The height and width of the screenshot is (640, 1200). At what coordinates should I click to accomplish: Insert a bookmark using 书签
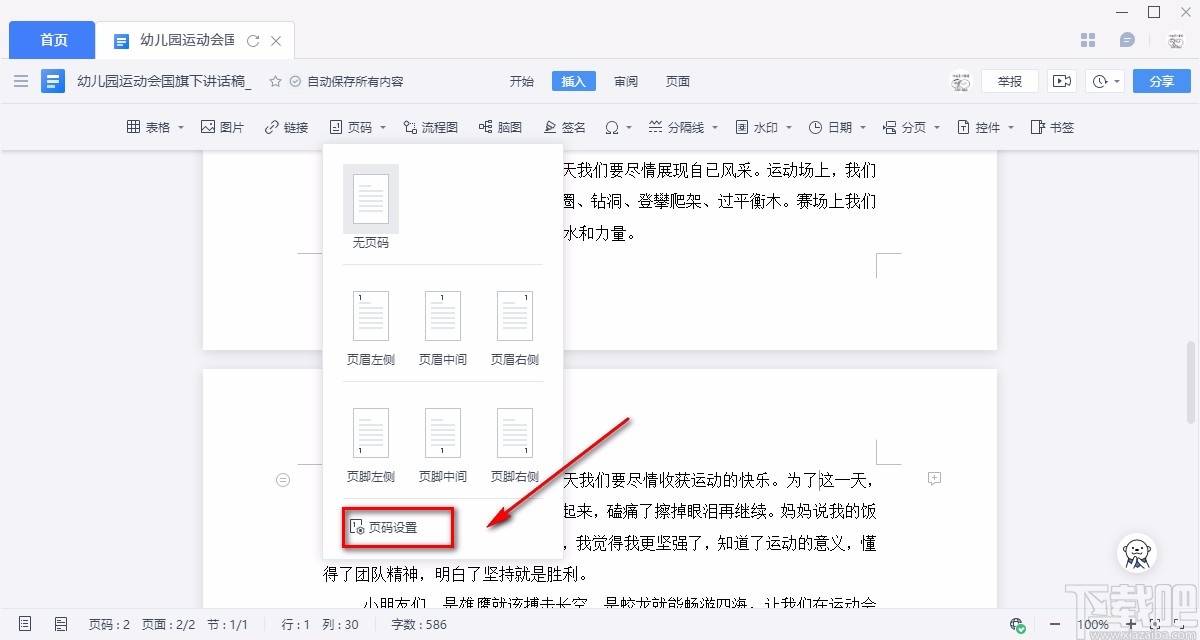pyautogui.click(x=1052, y=127)
